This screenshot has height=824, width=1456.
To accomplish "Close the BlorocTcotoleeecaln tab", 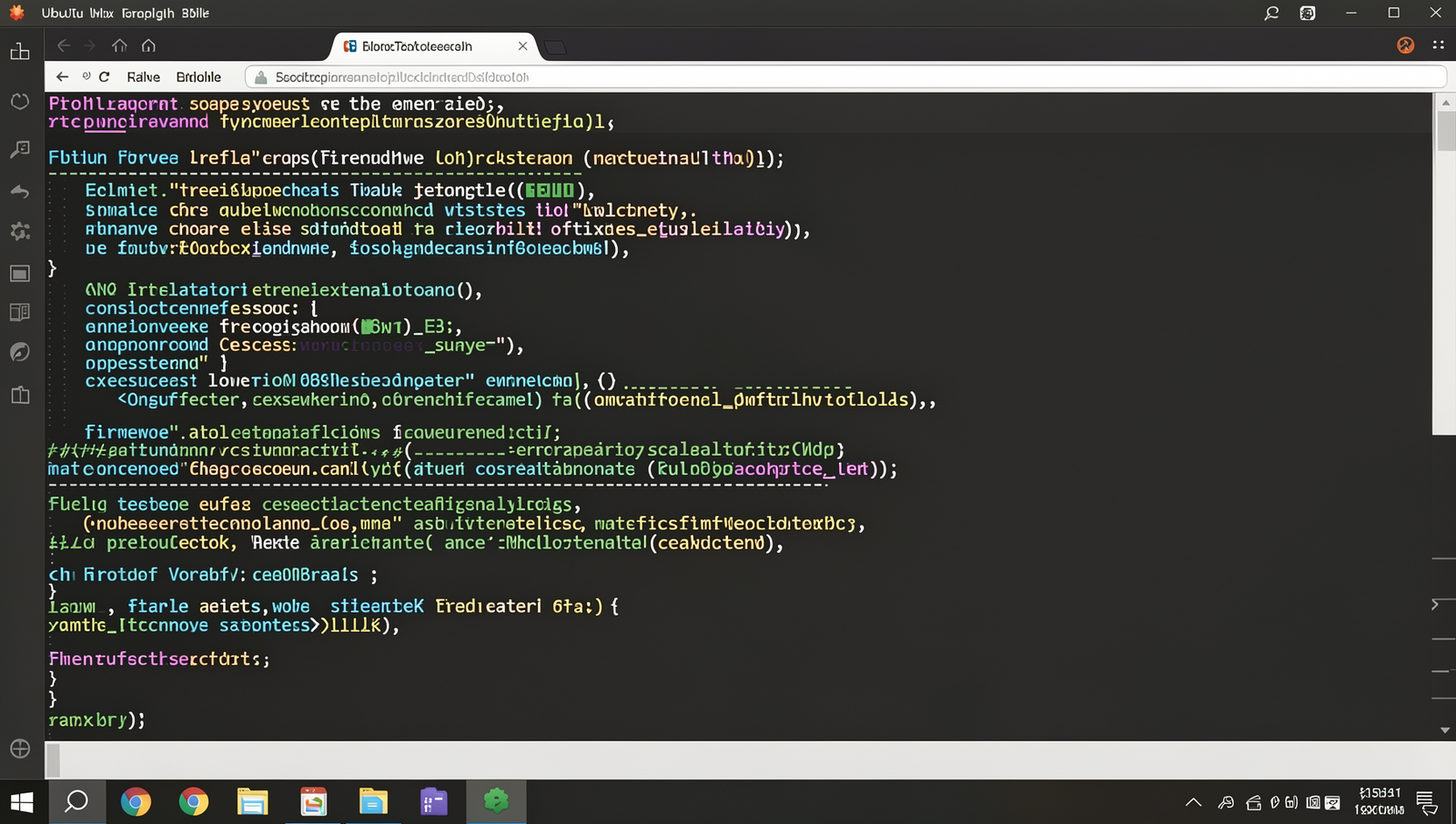I will click(522, 45).
